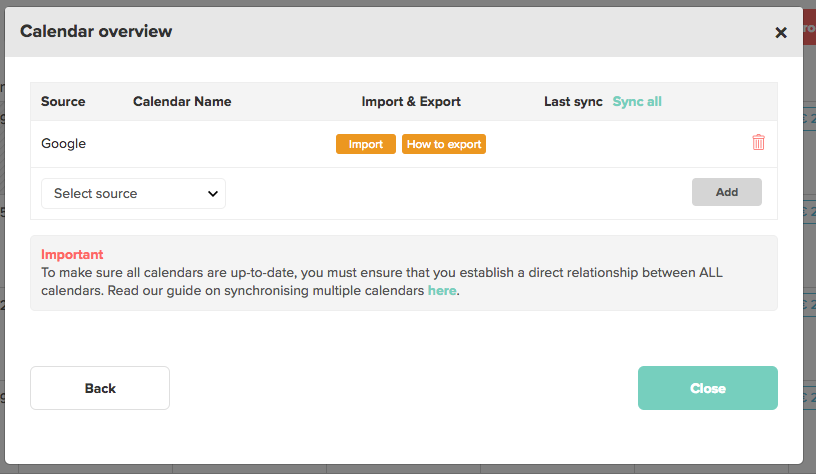The width and height of the screenshot is (816, 474).
Task: Delete the Google calendar with trash icon
Action: 758,142
